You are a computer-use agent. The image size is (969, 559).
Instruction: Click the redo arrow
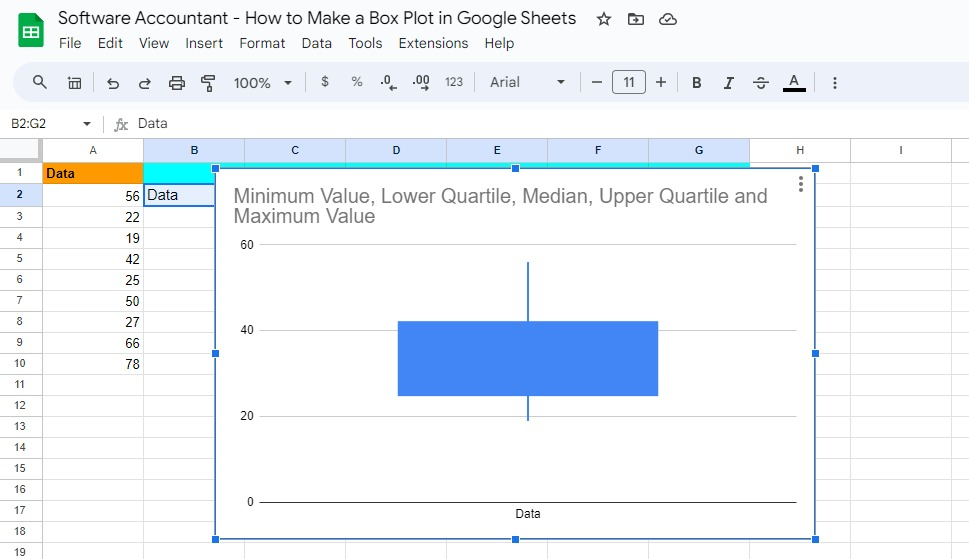pos(145,83)
